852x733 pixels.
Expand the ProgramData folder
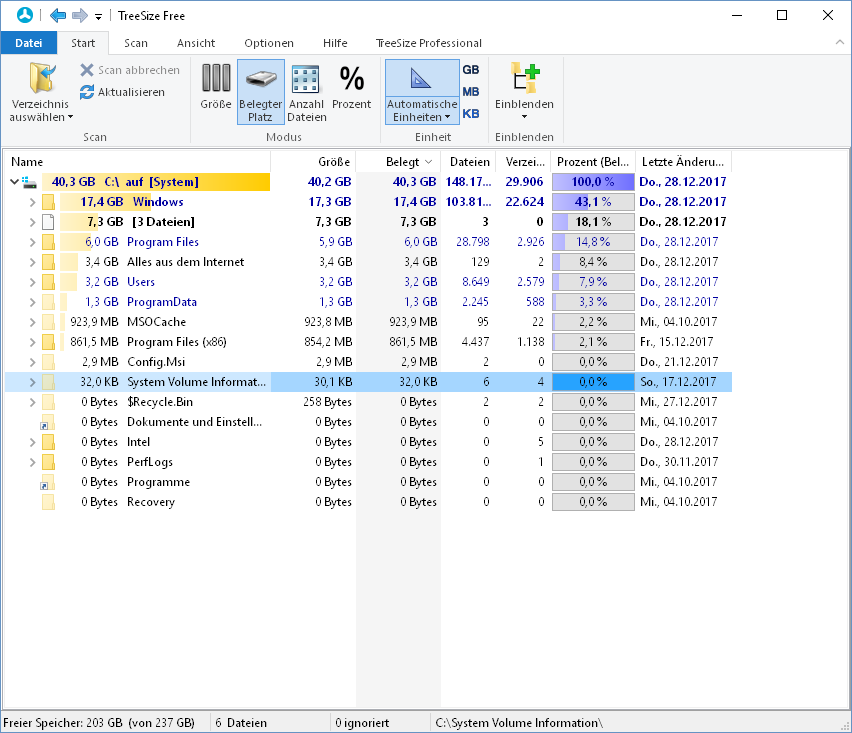click(33, 302)
